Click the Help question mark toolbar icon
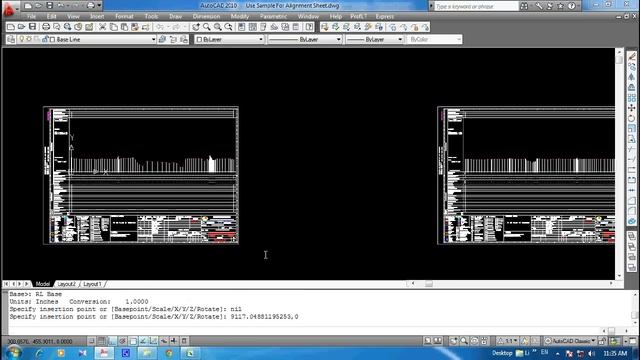This screenshot has height=360, width=640. (x=310, y=27)
